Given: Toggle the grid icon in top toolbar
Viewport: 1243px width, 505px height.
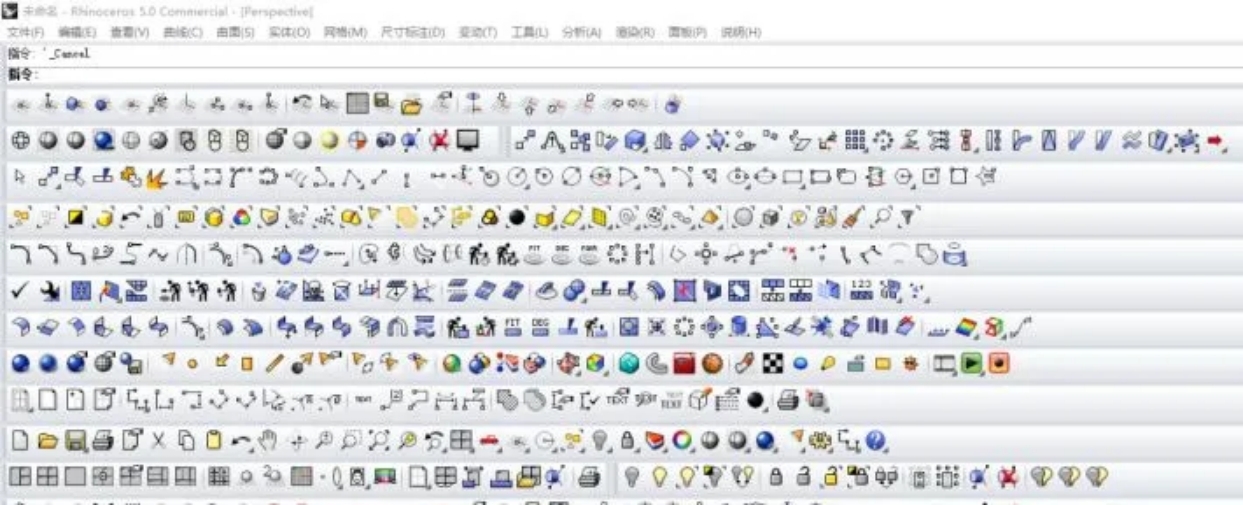Looking at the screenshot, I should [358, 103].
